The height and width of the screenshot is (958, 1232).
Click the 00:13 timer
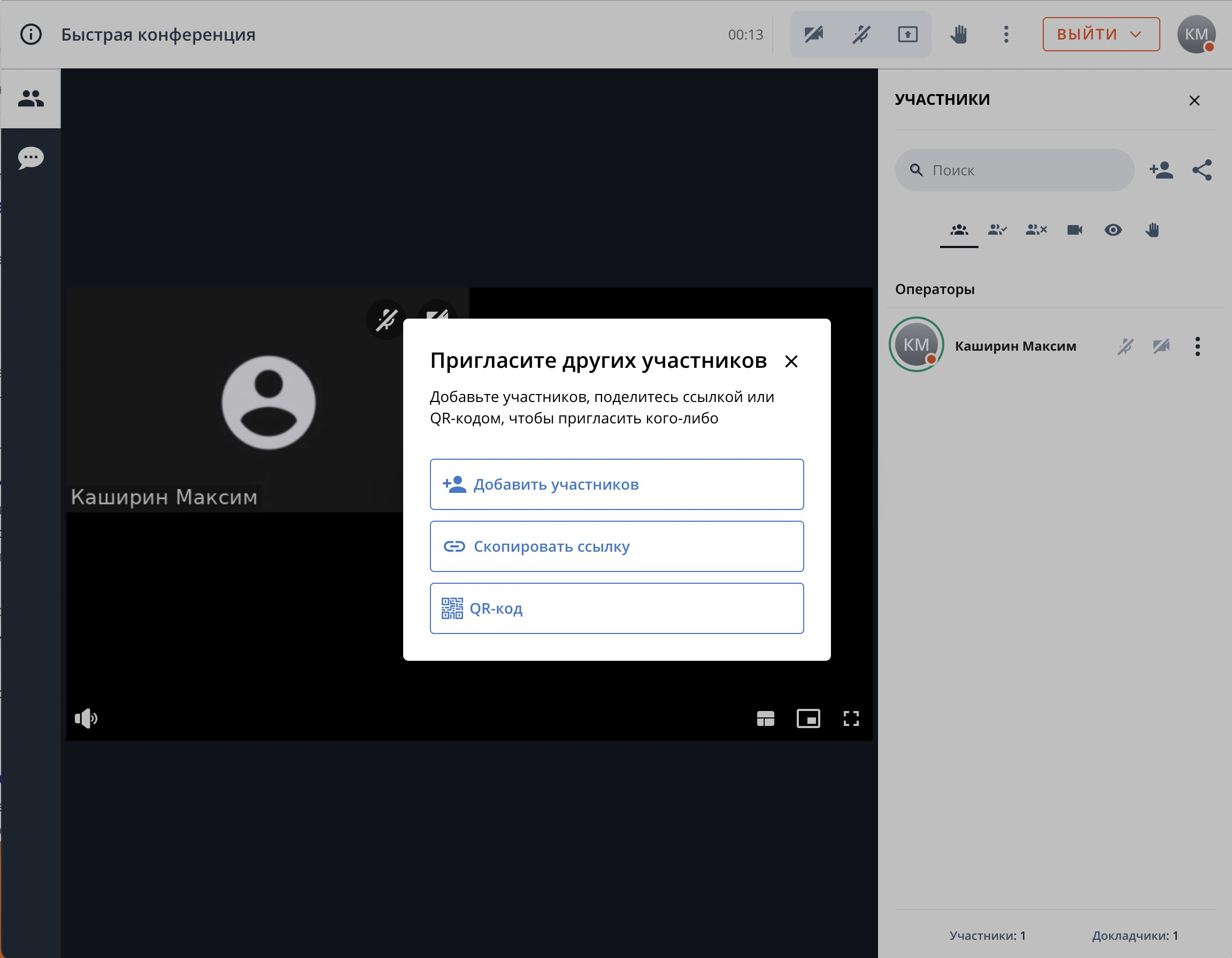pos(745,35)
